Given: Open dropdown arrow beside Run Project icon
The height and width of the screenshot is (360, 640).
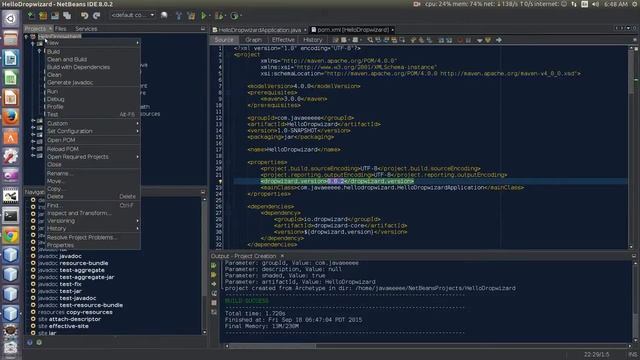Looking at the screenshot, I should pos(209,16).
